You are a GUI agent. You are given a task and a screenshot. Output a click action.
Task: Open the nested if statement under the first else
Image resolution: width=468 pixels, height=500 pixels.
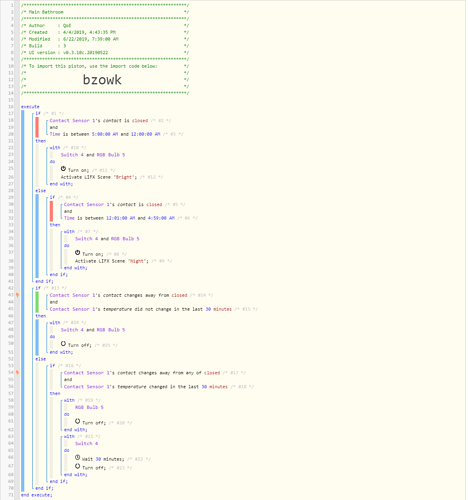coord(52,197)
